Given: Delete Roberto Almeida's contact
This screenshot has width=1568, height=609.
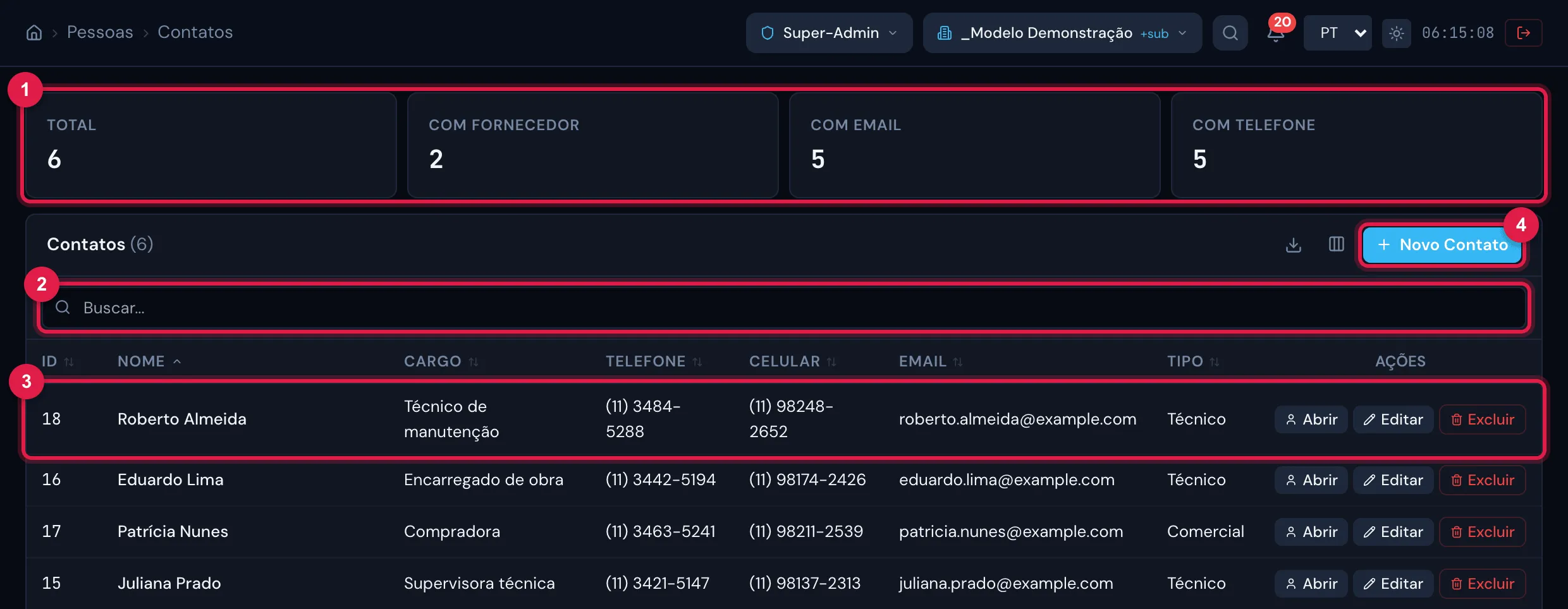Looking at the screenshot, I should (x=1483, y=419).
